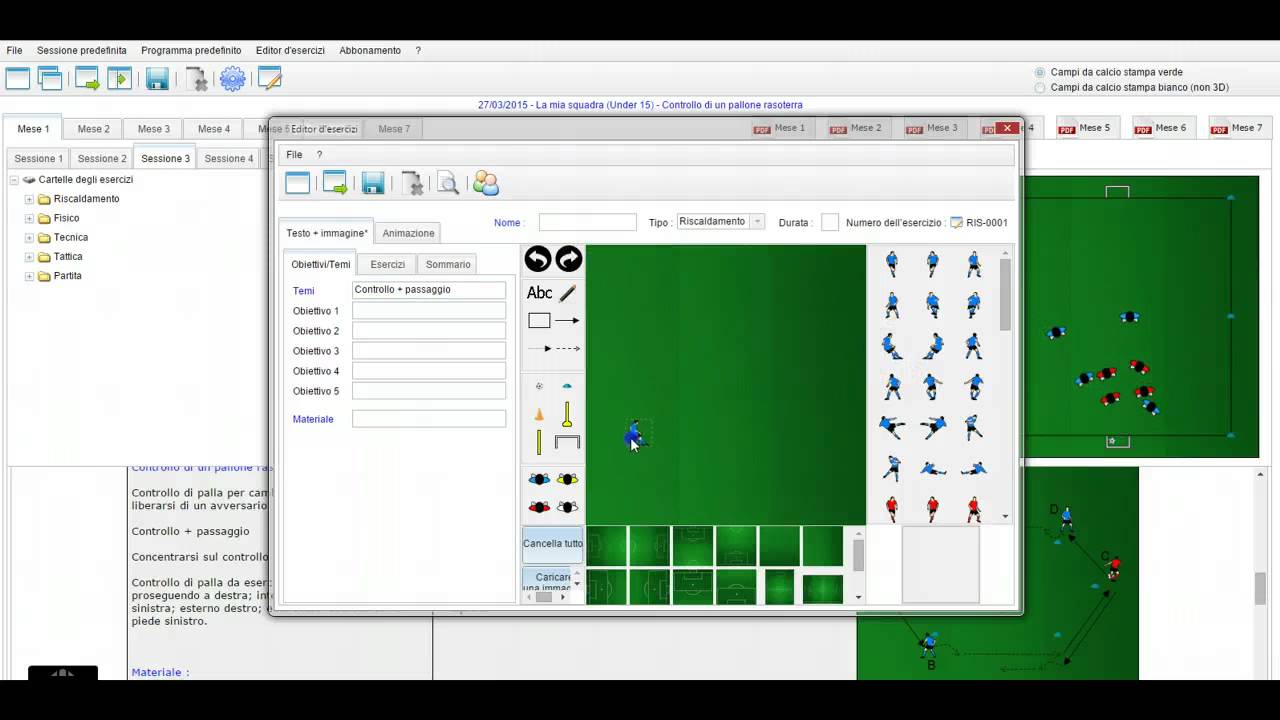Click the duplicate windows icon in main toolbar
Screen dimensions: 1280x720
pos(50,79)
